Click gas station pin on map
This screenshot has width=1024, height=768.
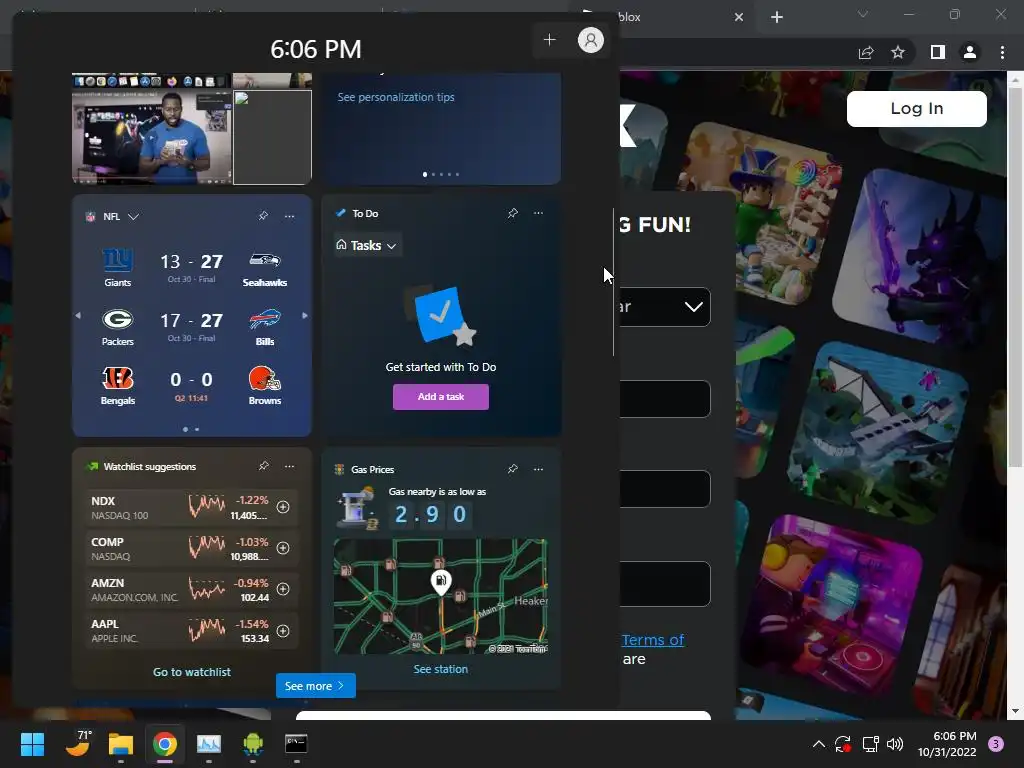441,581
